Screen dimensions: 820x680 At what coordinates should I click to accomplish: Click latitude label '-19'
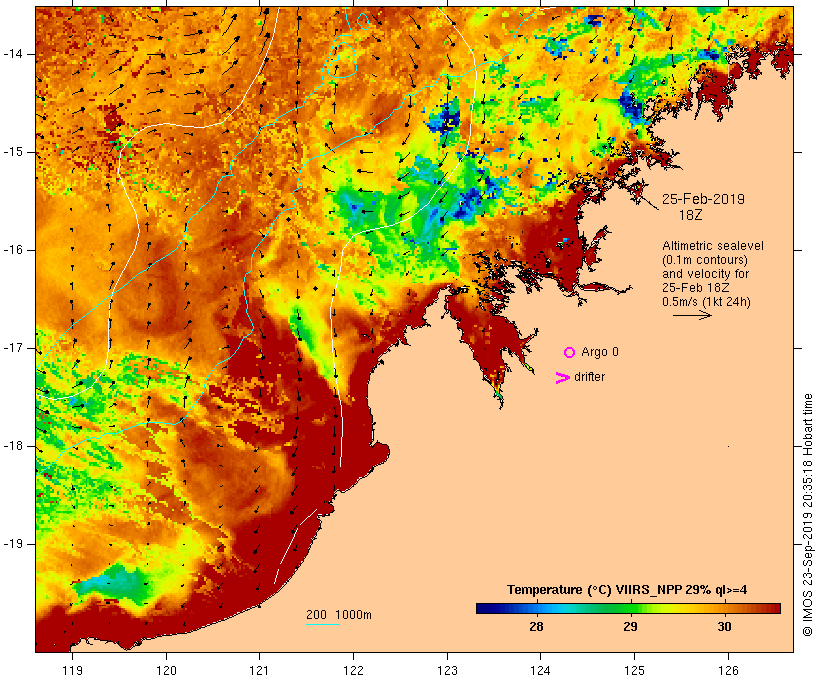pos(12,544)
